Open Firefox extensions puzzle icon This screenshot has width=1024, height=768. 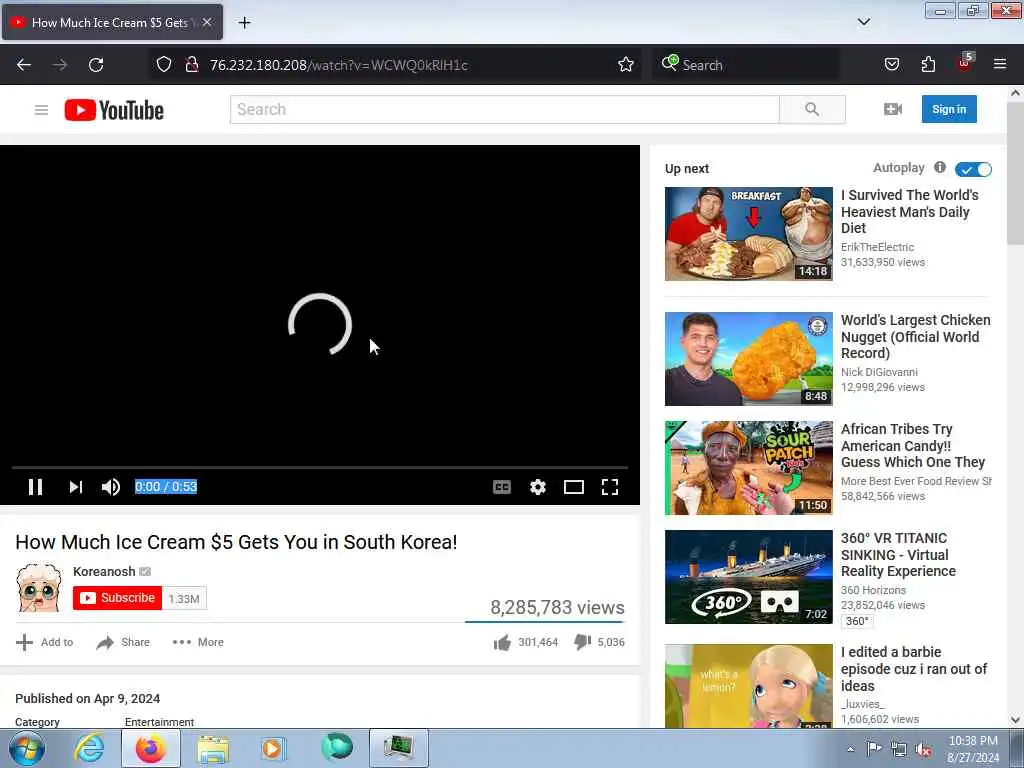point(928,64)
